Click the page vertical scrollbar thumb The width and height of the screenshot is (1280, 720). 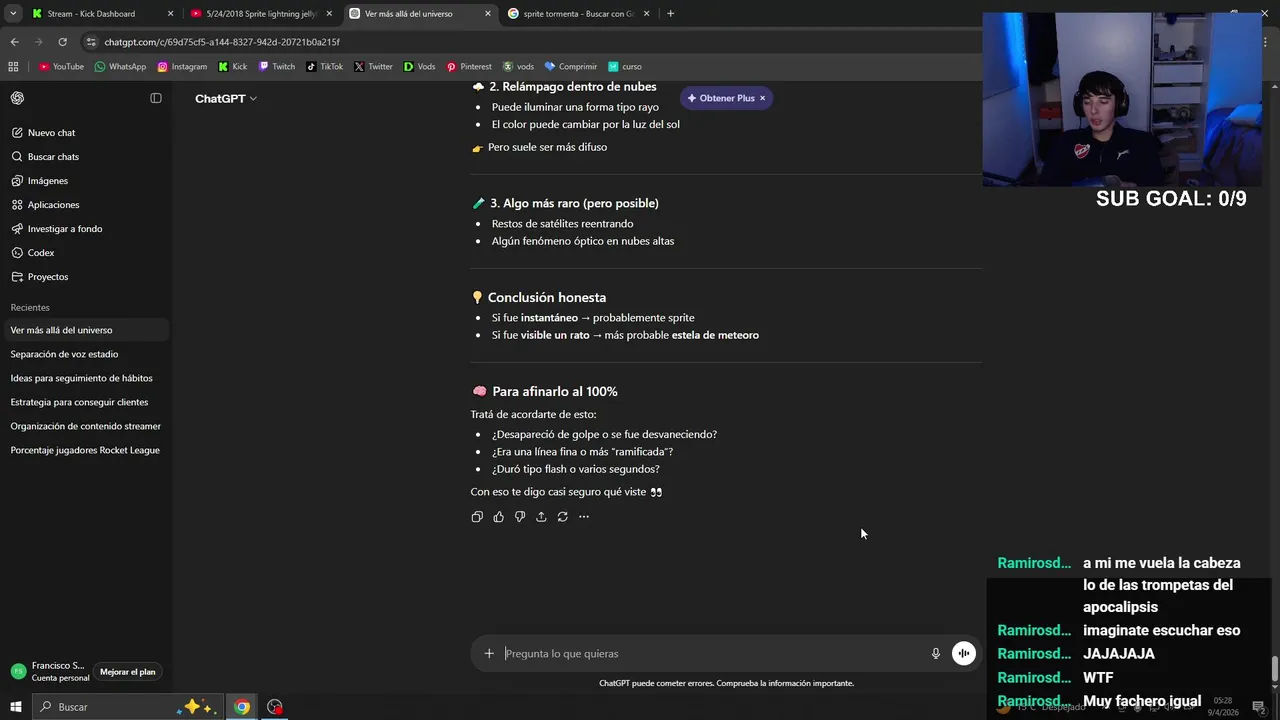click(x=1275, y=667)
